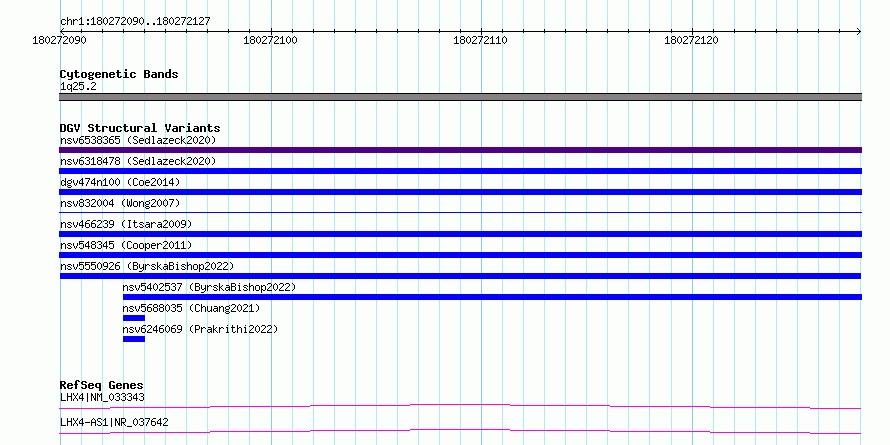Viewport: 890px width, 445px height.
Task: Click dgv474n100 (Coe2014) label
Action: (x=120, y=182)
